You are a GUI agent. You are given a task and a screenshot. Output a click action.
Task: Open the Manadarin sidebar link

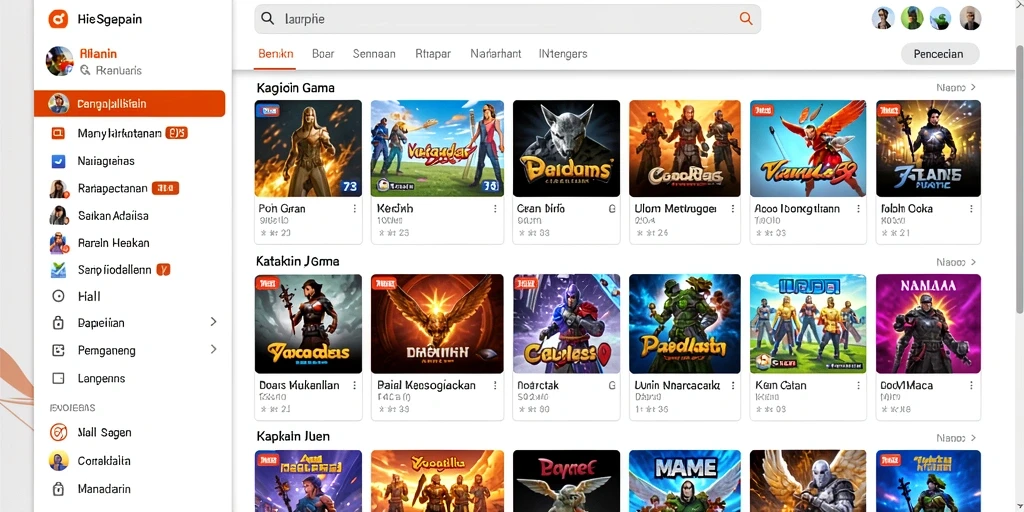click(104, 488)
